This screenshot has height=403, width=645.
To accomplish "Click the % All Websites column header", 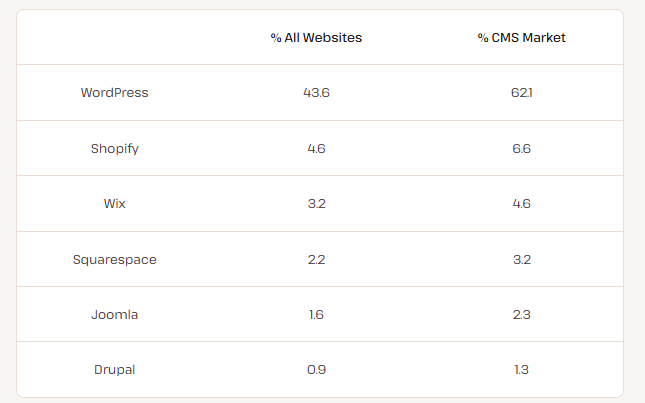I will (316, 38).
